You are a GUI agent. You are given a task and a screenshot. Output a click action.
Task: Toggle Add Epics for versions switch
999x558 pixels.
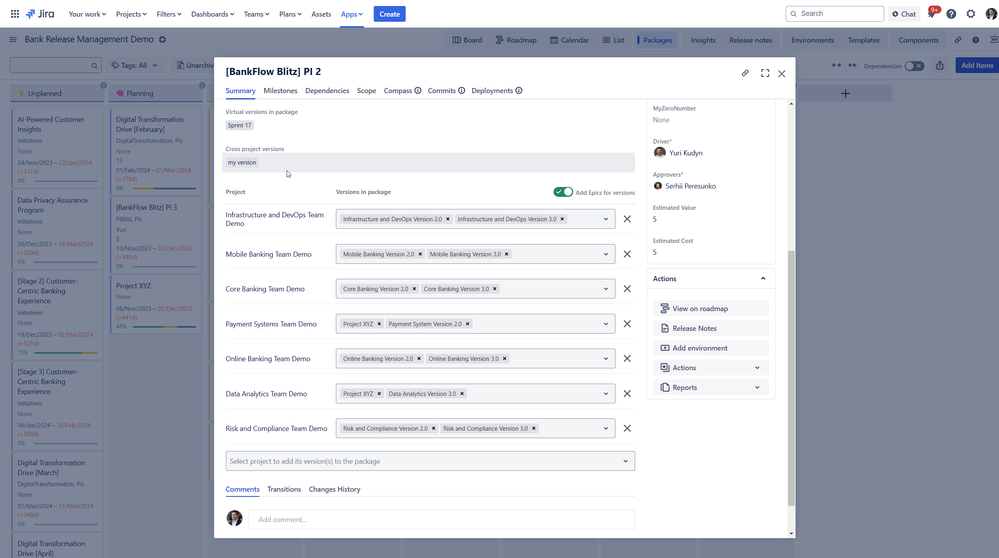[x=563, y=192]
